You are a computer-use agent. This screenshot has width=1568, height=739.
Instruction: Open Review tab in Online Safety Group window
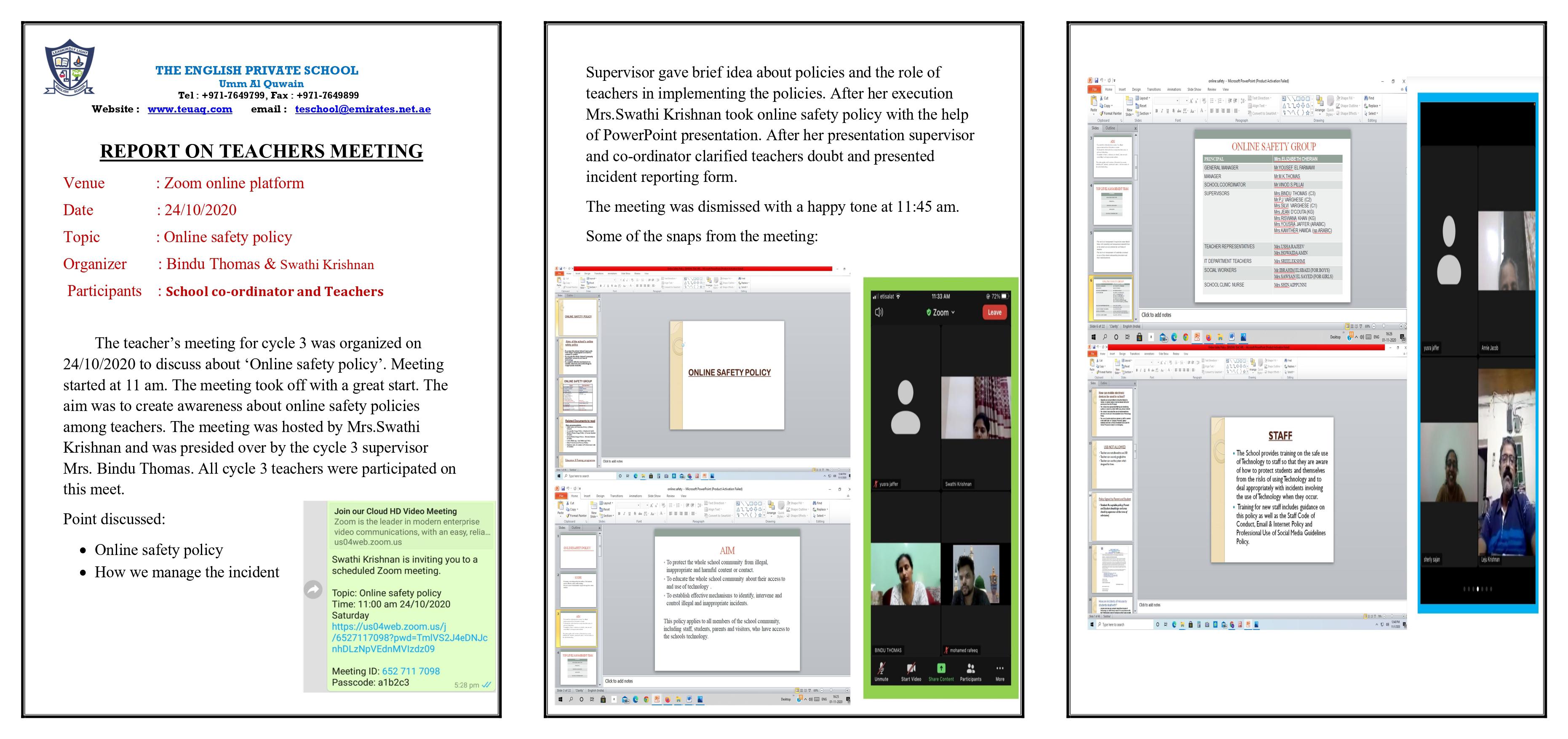pyautogui.click(x=1212, y=90)
